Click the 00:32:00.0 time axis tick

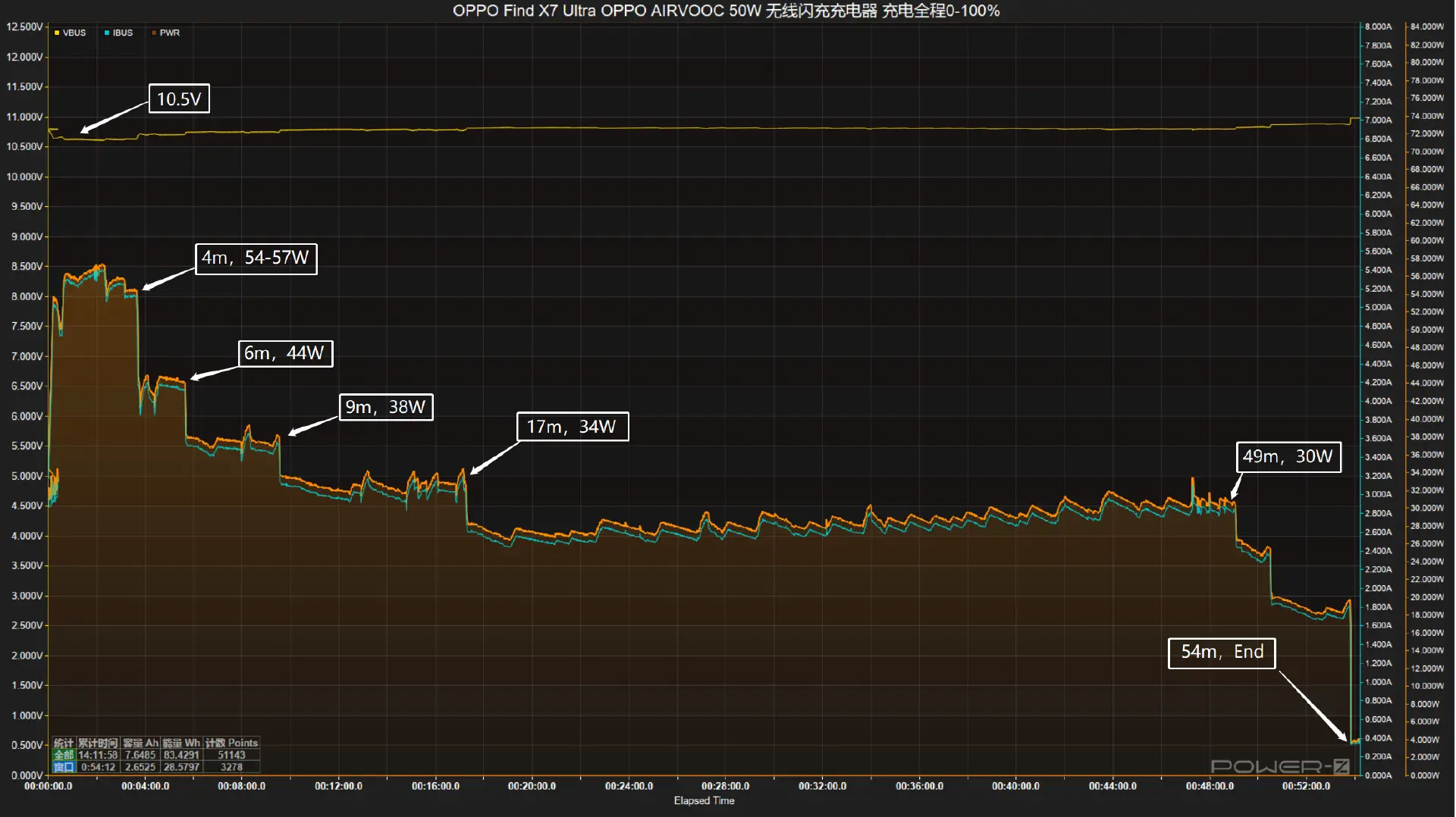823,786
